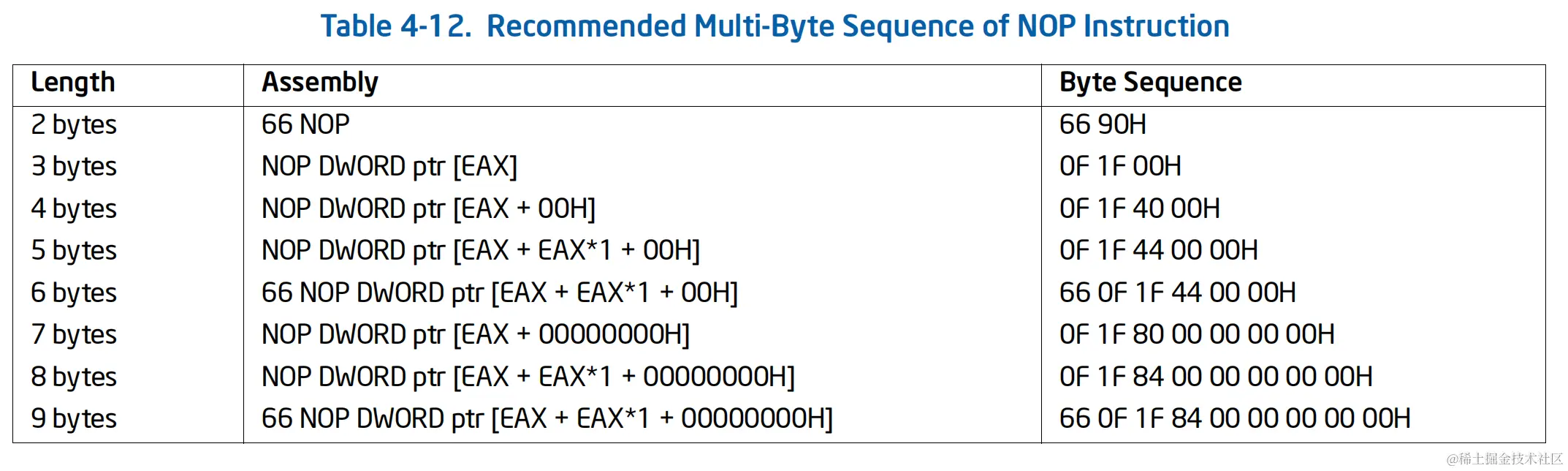Click the '2 bytes' length cell
Viewport: 1568px width, 471px height.
tap(74, 124)
